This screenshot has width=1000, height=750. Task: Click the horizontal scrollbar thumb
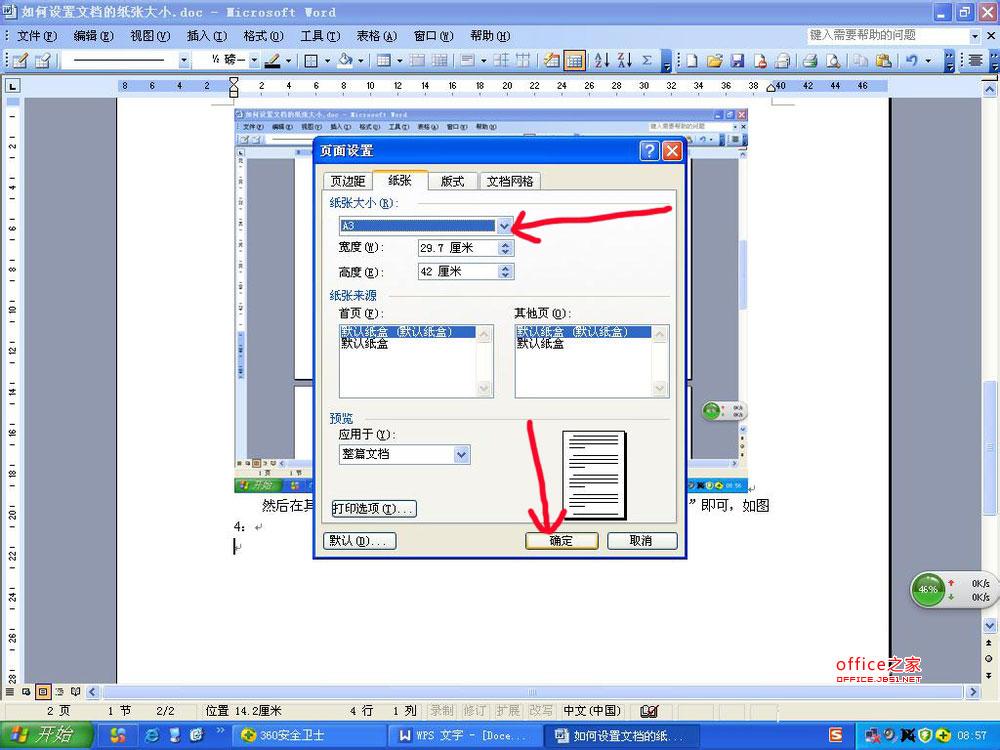[x=532, y=692]
